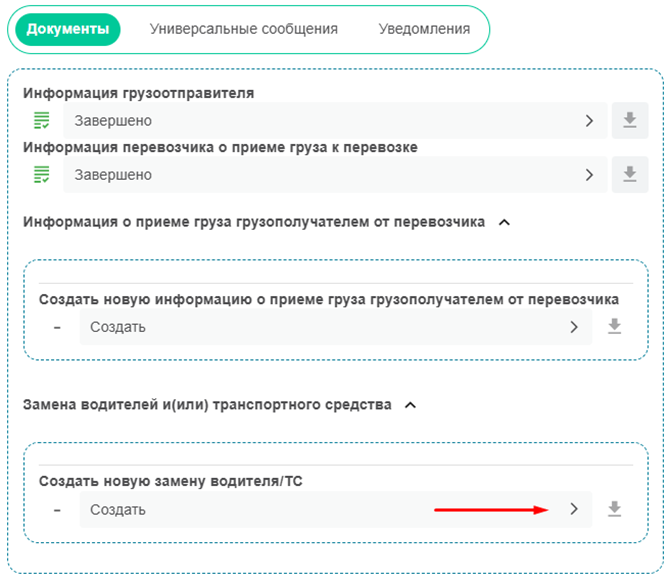Click download icon in замена водителя/ТС row

(x=615, y=509)
